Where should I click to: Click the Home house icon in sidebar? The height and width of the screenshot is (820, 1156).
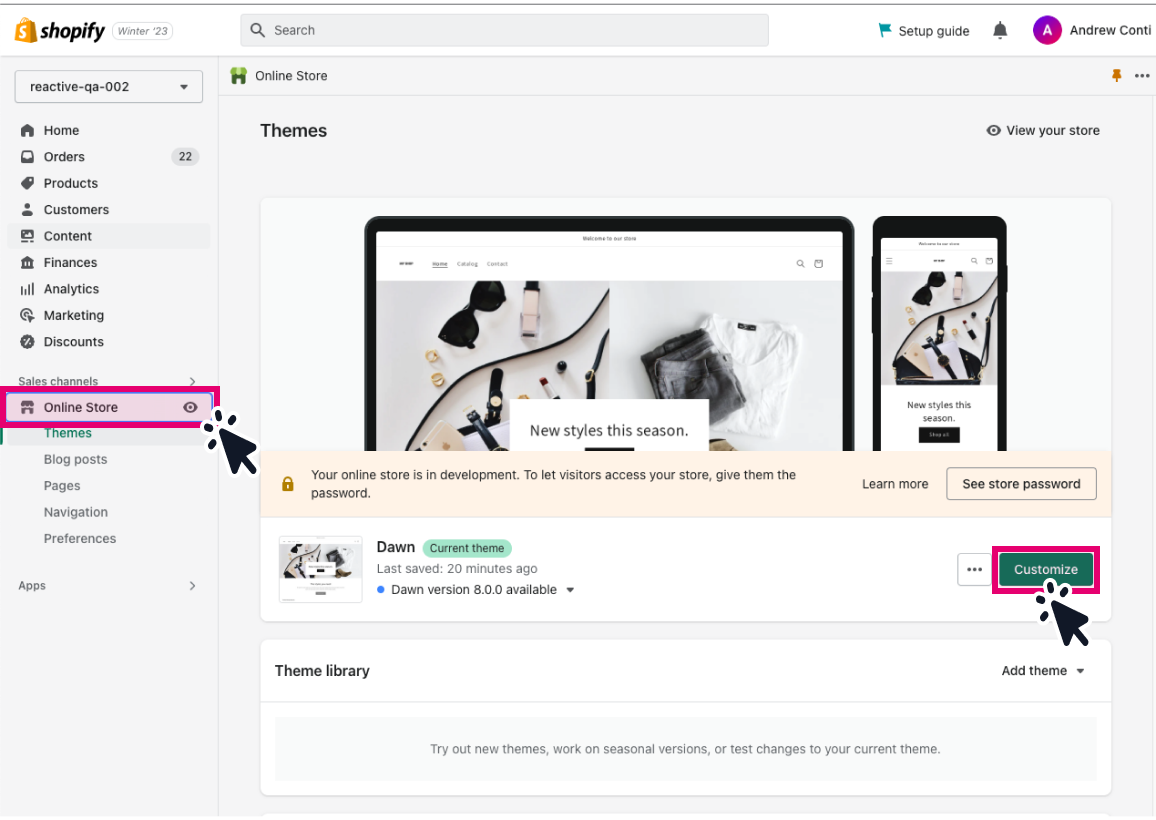click(27, 131)
